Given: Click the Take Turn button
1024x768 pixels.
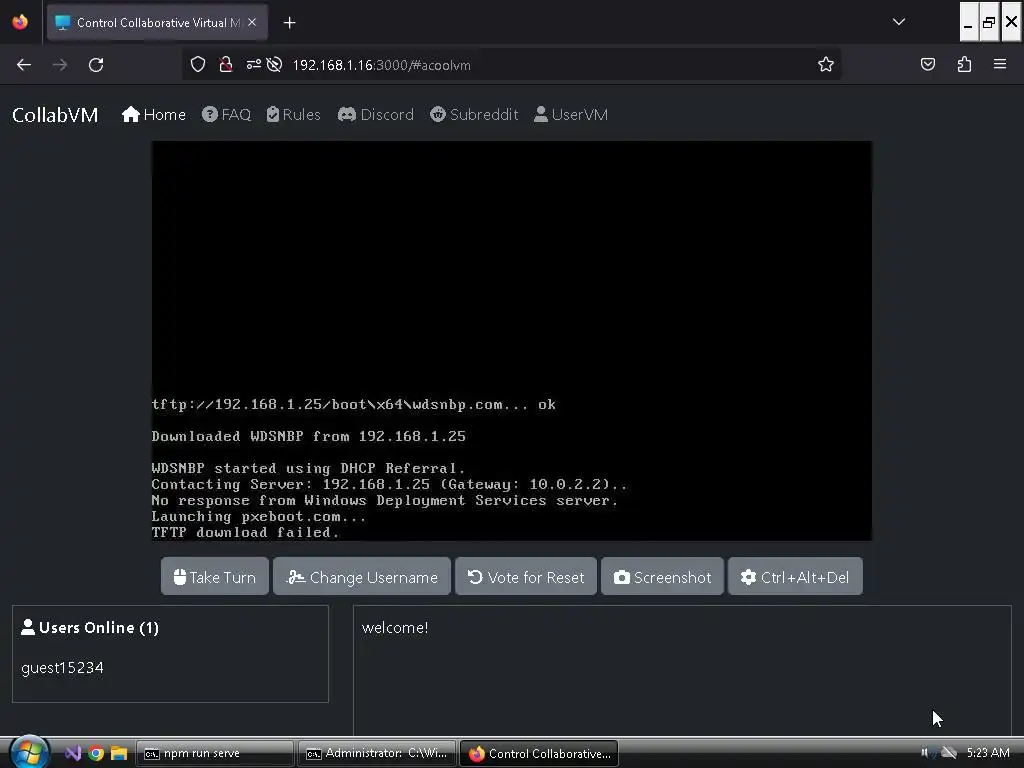Looking at the screenshot, I should click(215, 577).
